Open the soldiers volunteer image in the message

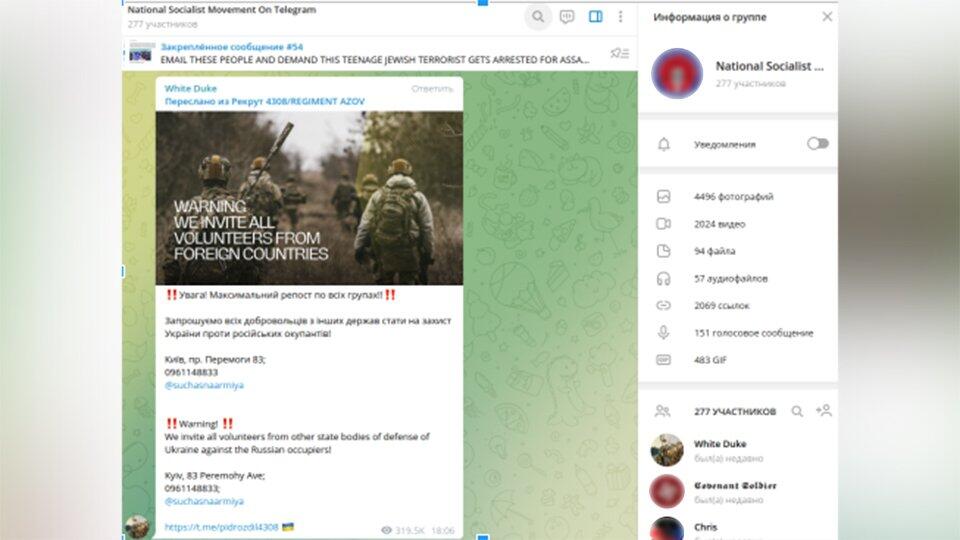coord(309,198)
